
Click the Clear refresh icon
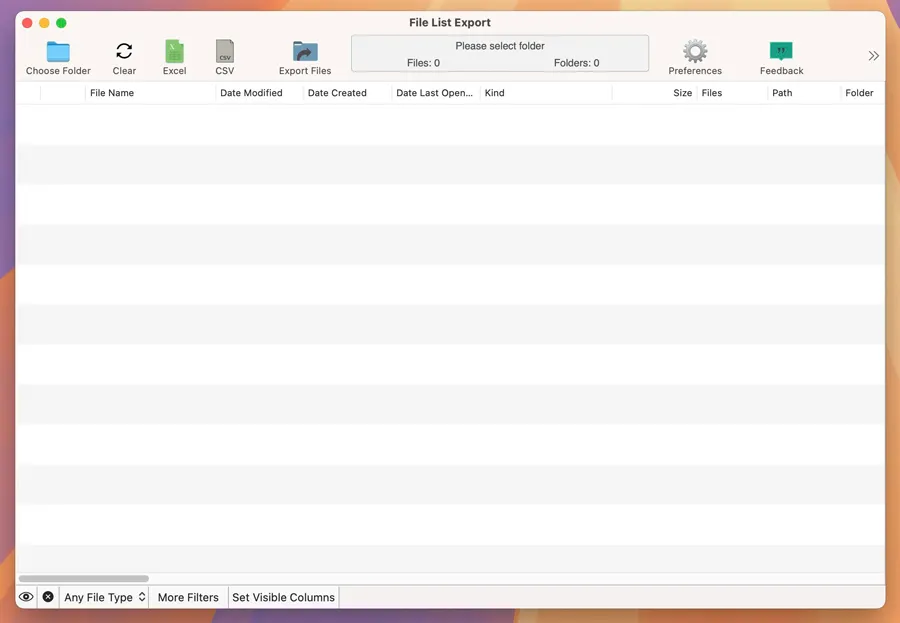coord(124,52)
